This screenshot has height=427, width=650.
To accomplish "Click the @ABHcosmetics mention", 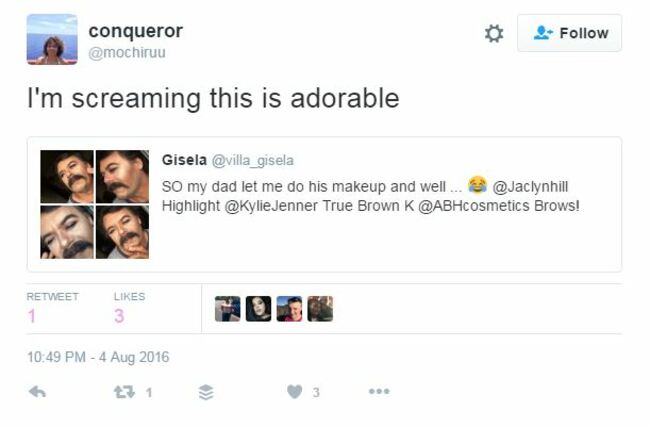I will 473,206.
